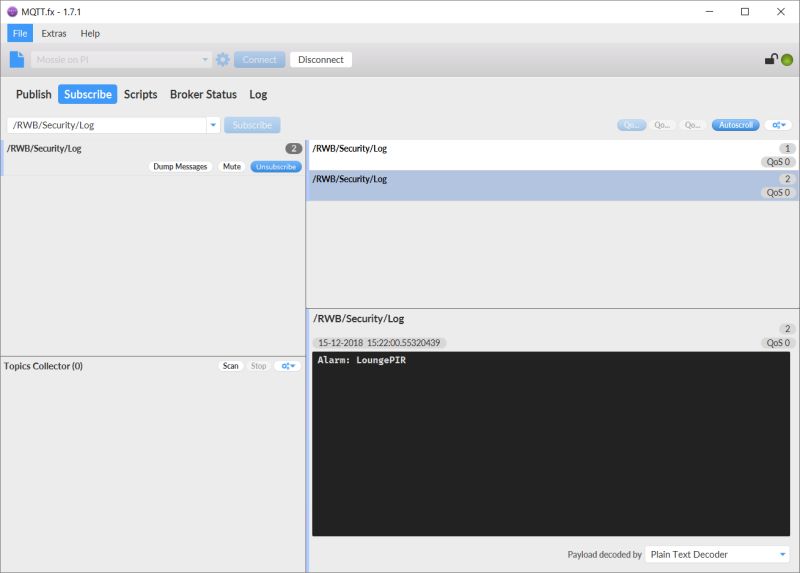Select message number 2 in received list
800x573 pixels.
click(x=553, y=186)
